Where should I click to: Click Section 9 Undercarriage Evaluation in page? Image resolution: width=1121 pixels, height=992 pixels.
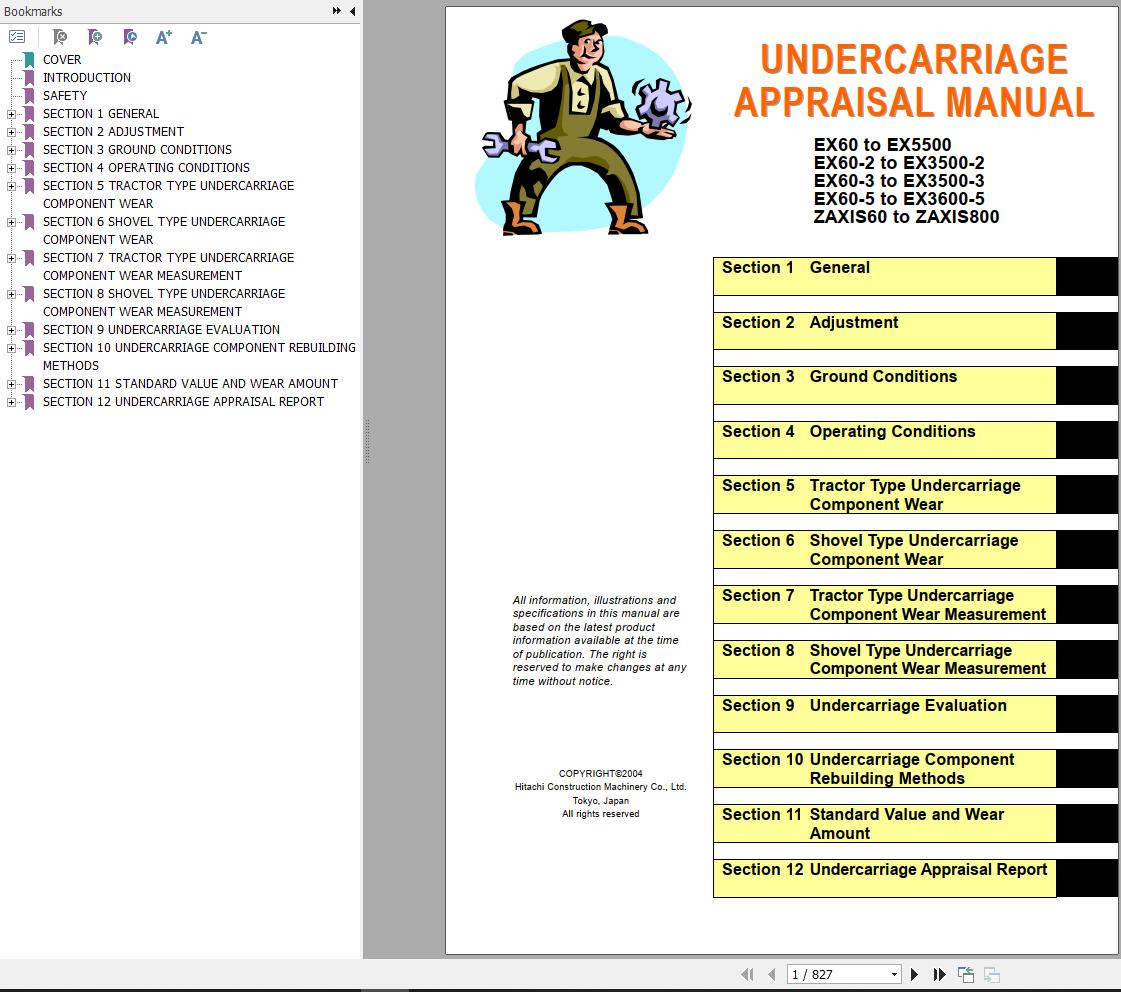point(884,713)
